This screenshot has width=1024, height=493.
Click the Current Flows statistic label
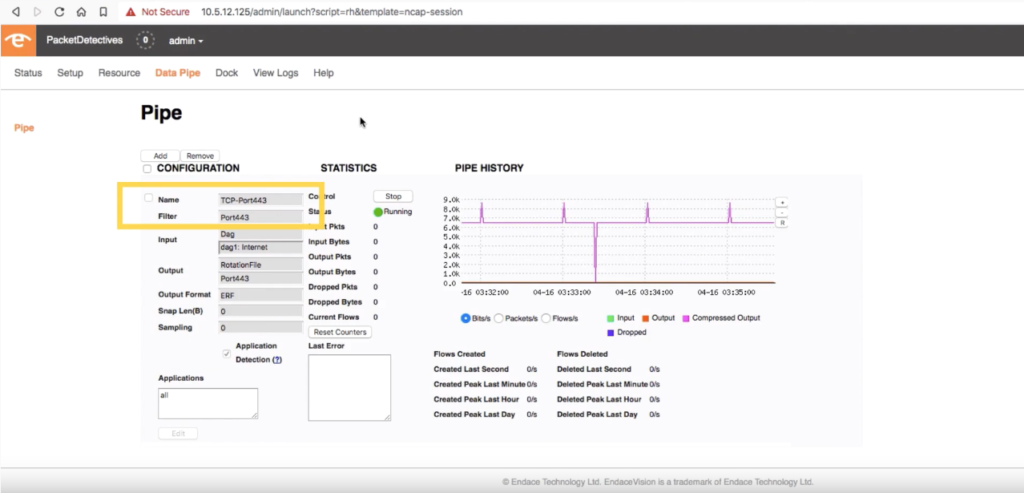334,317
